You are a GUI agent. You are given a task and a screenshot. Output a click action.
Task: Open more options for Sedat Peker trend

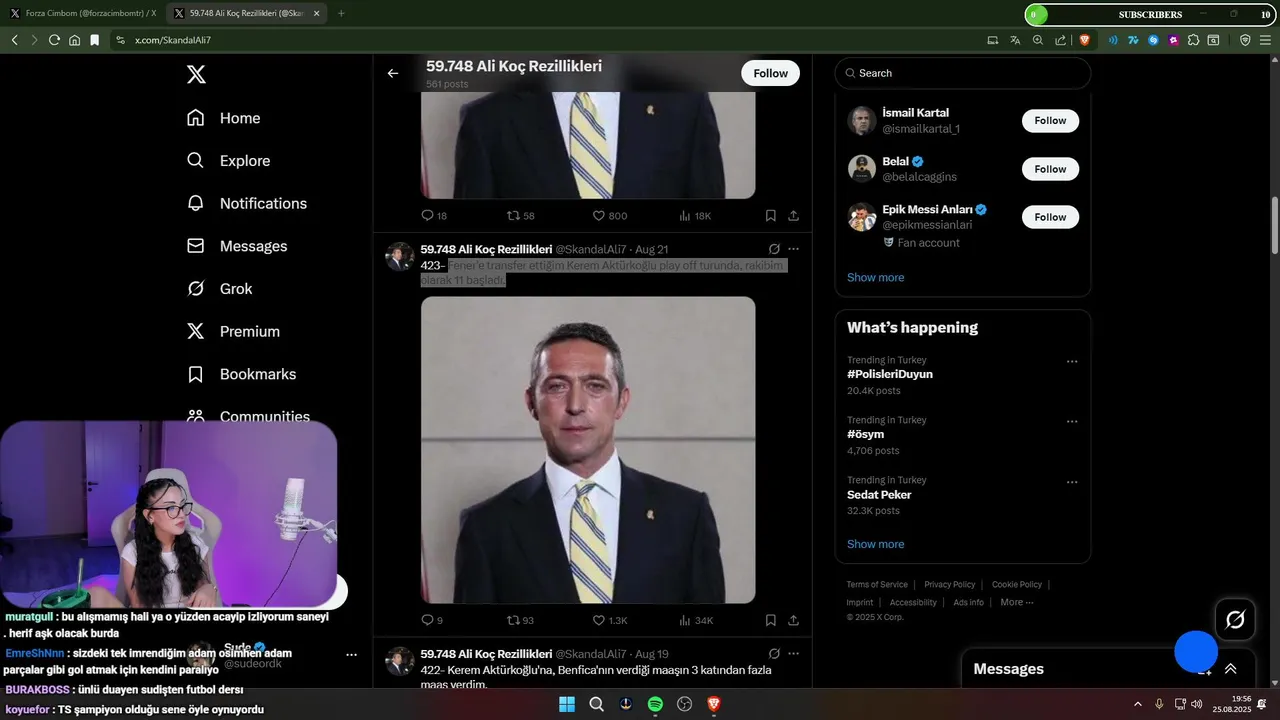tap(1072, 482)
